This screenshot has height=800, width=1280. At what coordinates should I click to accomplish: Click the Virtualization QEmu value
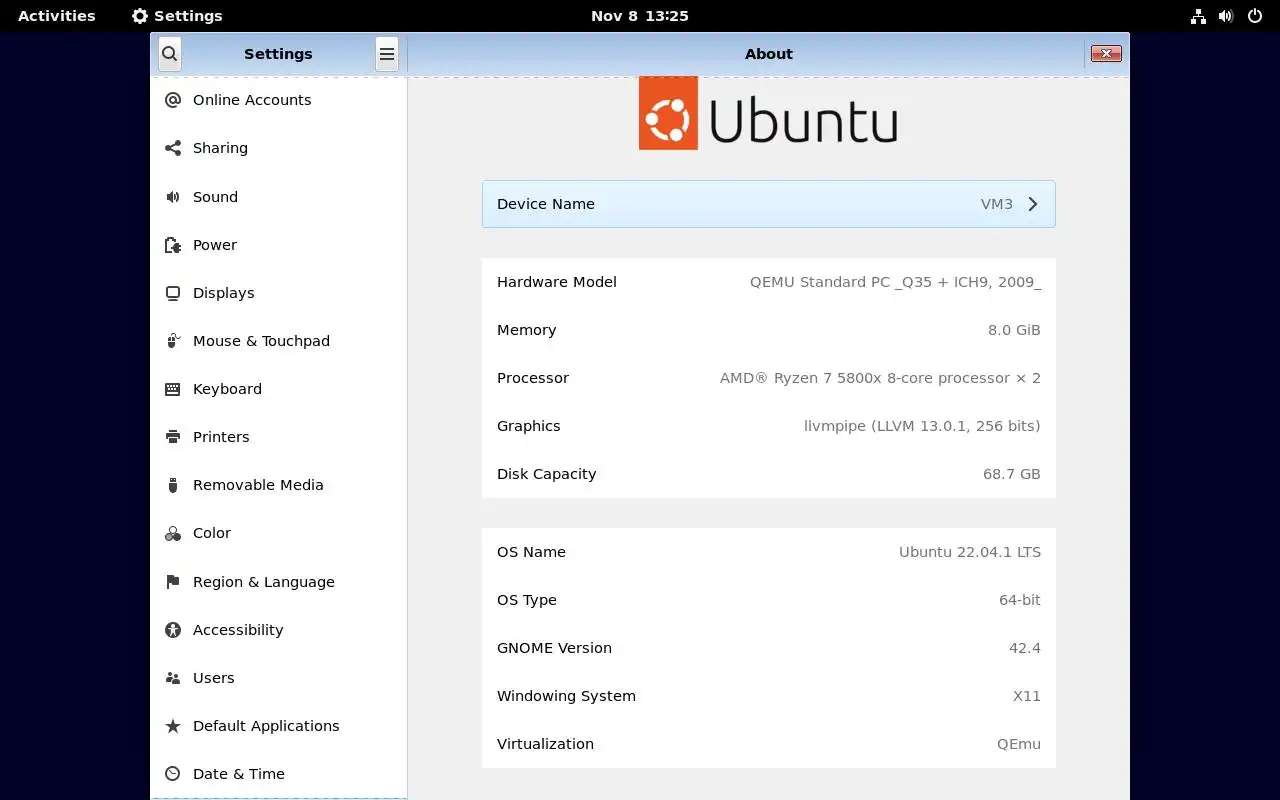[x=1019, y=744]
